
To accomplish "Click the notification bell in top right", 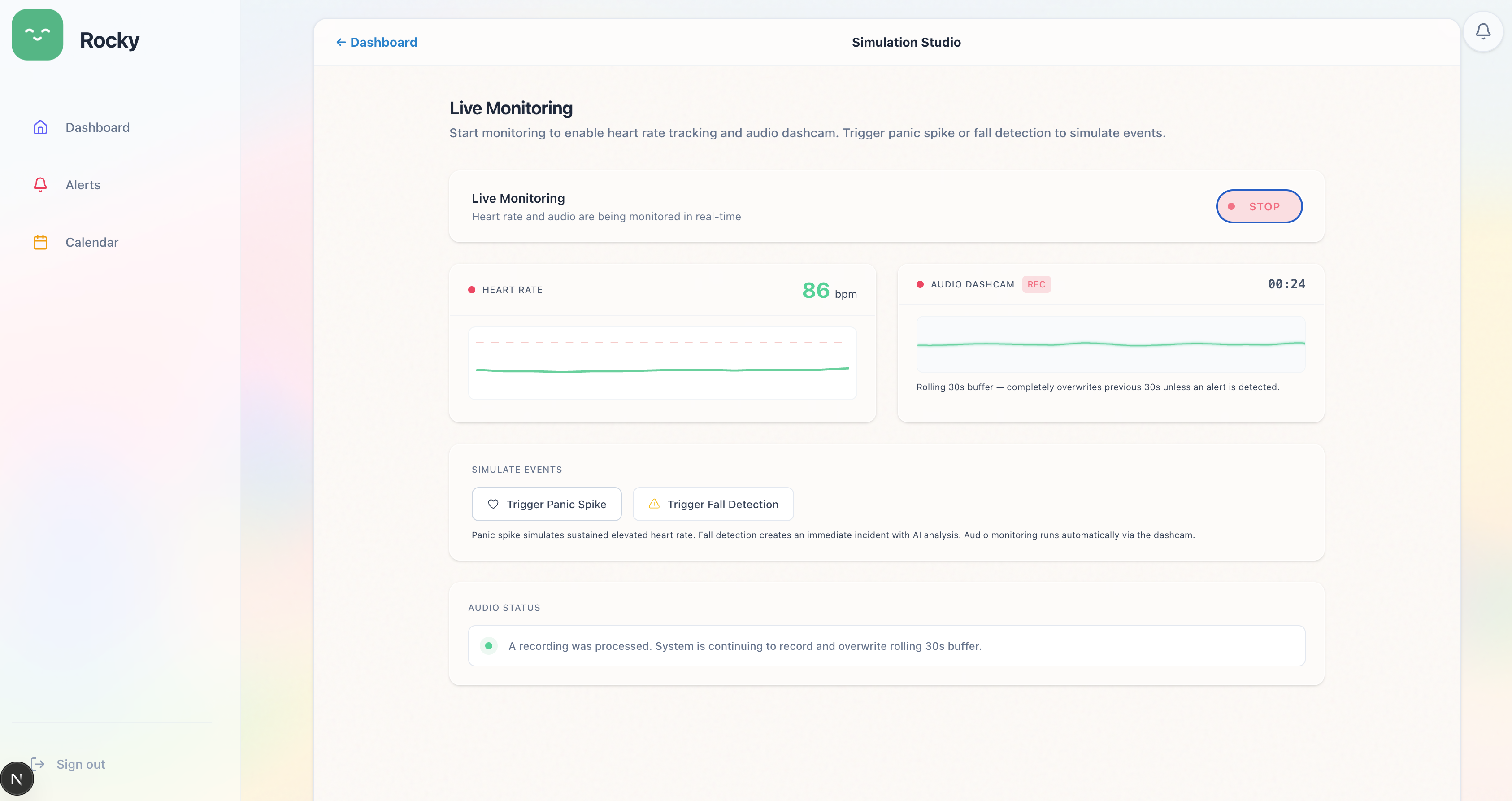I will (x=1483, y=31).
